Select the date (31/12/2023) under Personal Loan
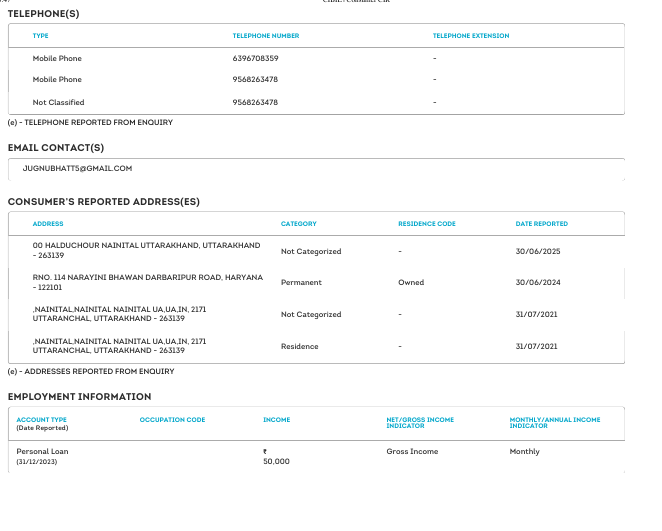 click(x=37, y=462)
